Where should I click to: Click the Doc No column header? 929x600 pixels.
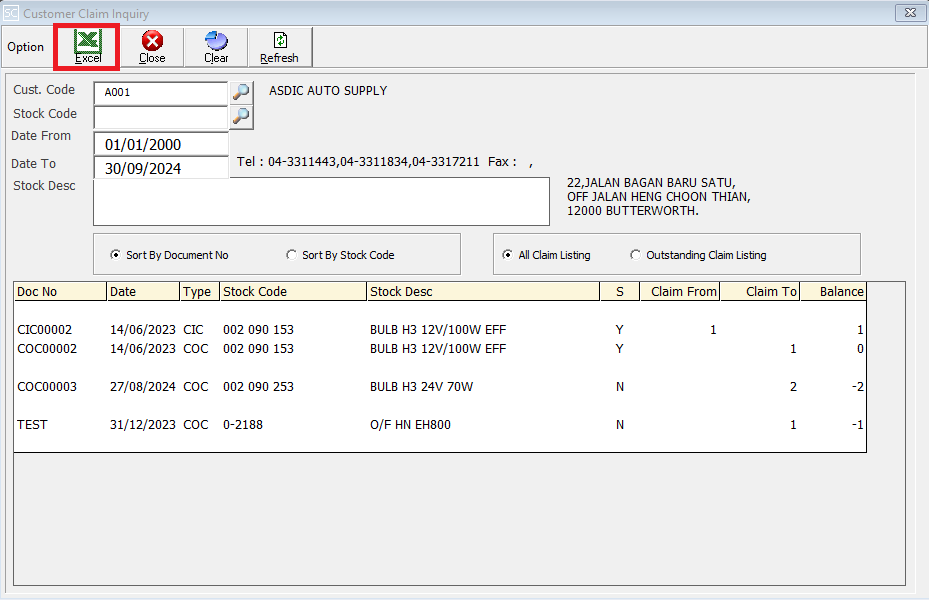click(60, 291)
